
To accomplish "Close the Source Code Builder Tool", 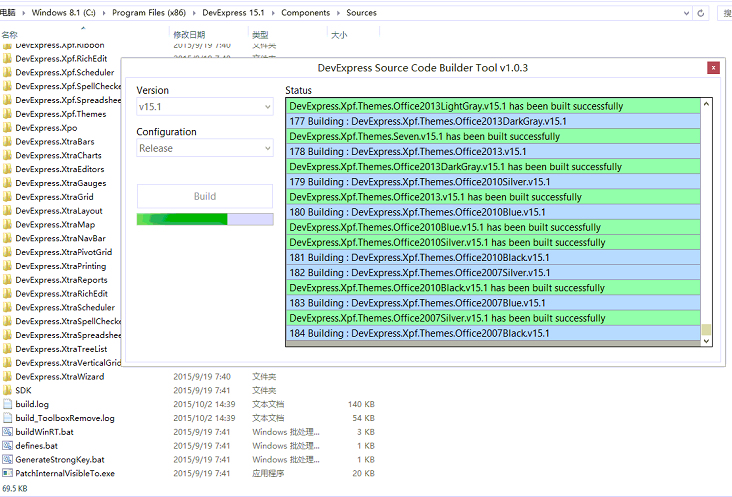I will click(713, 68).
